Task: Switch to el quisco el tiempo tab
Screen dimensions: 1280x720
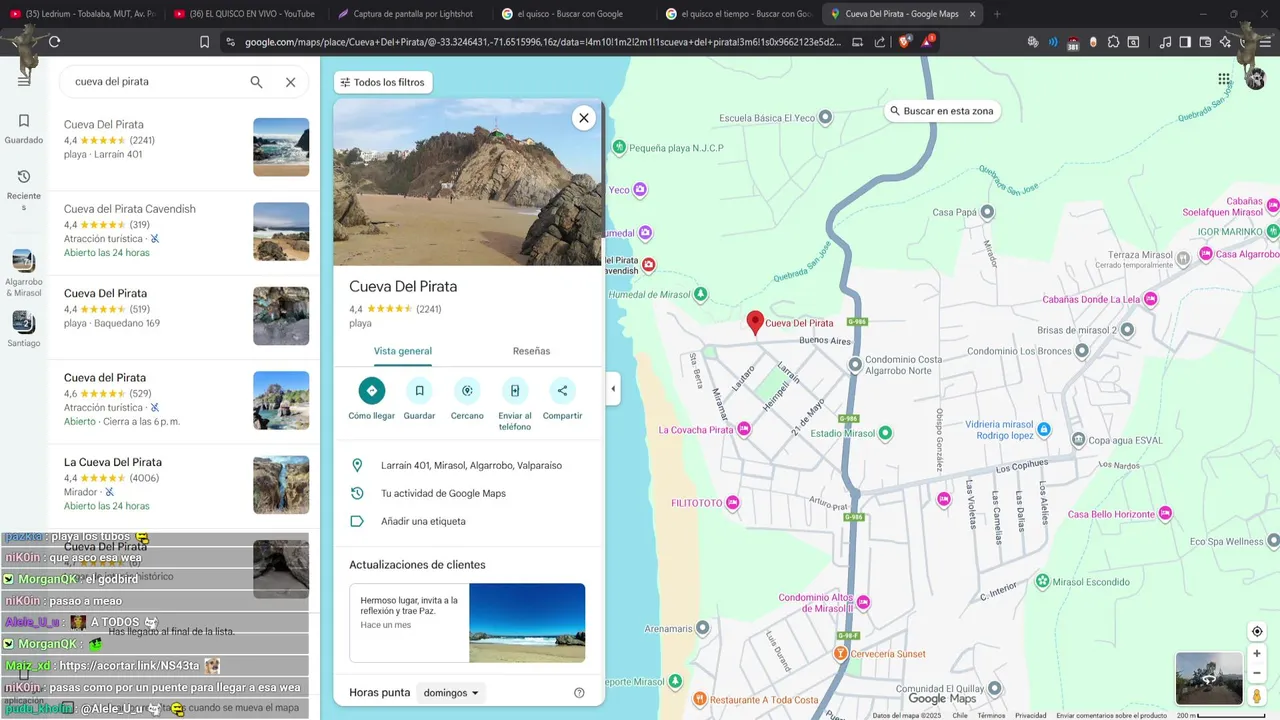Action: [x=738, y=14]
